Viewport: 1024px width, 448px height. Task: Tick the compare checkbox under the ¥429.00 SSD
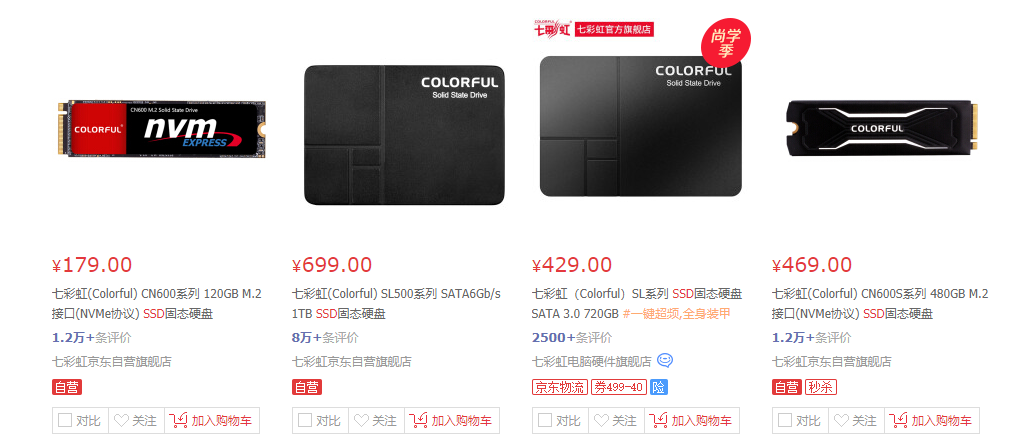545,421
